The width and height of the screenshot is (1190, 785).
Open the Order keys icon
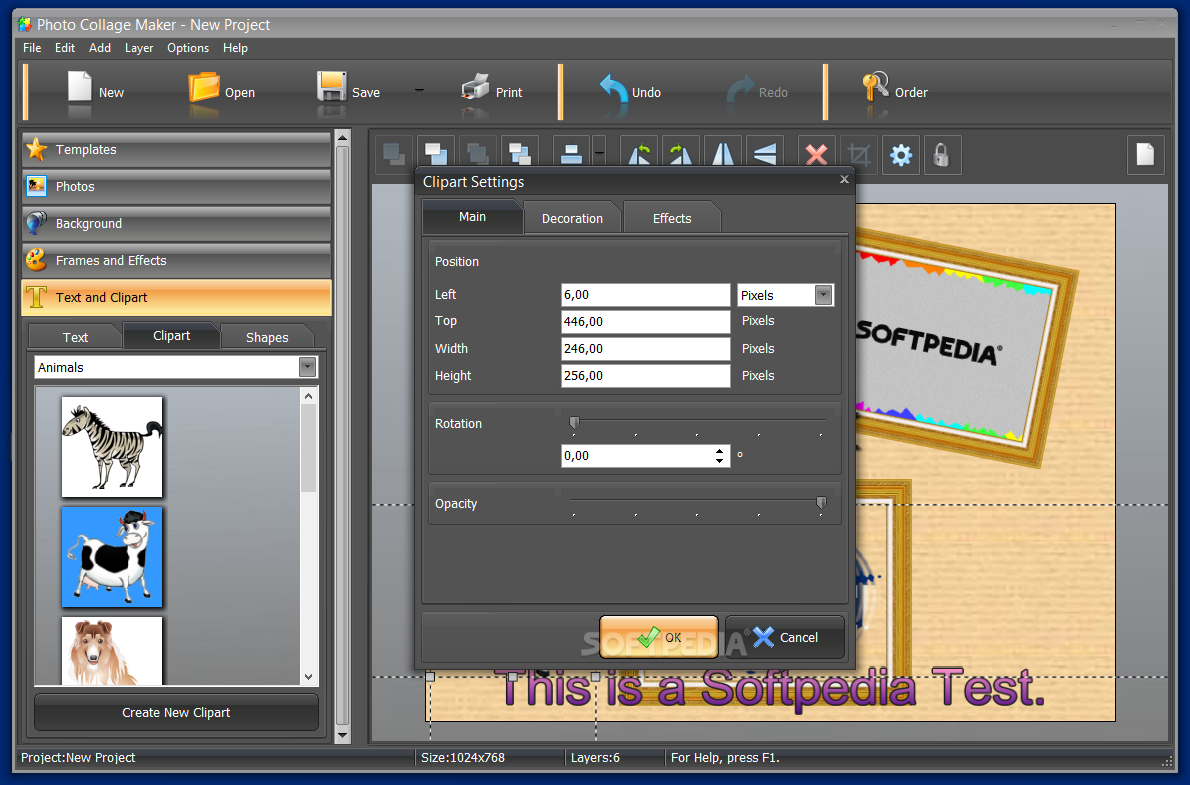(875, 87)
